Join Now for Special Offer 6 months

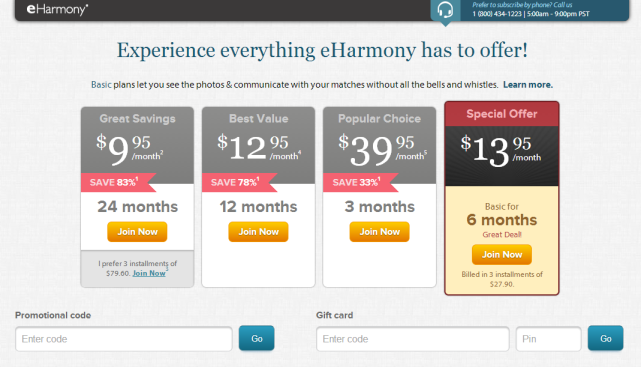coord(502,255)
